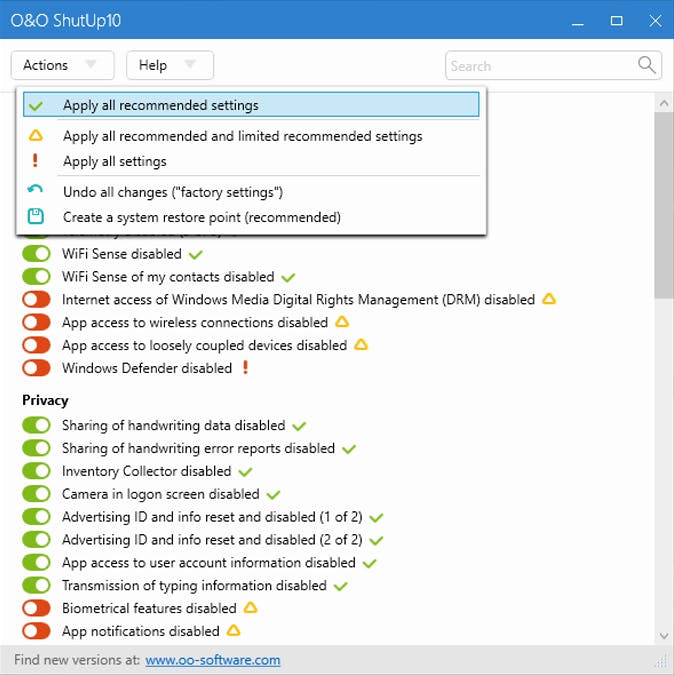Choose Apply all recommended and limited recommended settings
The width and height of the screenshot is (674, 675).
point(251,136)
